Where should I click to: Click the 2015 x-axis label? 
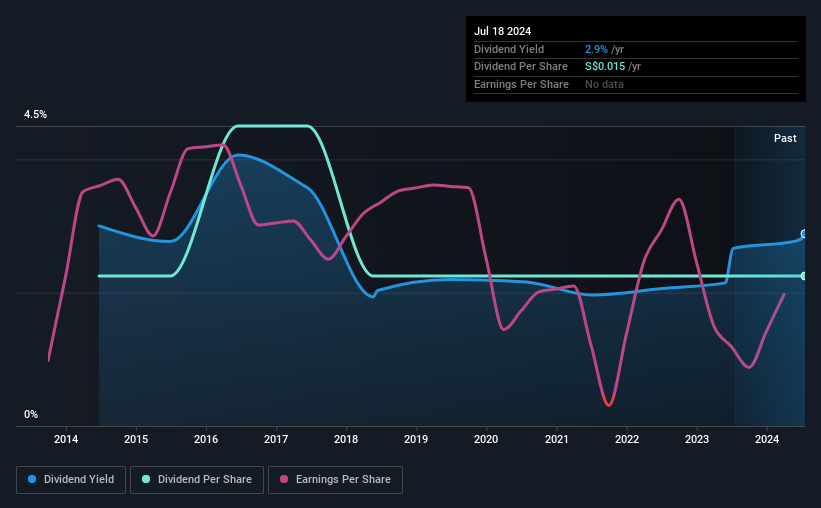[x=136, y=439]
